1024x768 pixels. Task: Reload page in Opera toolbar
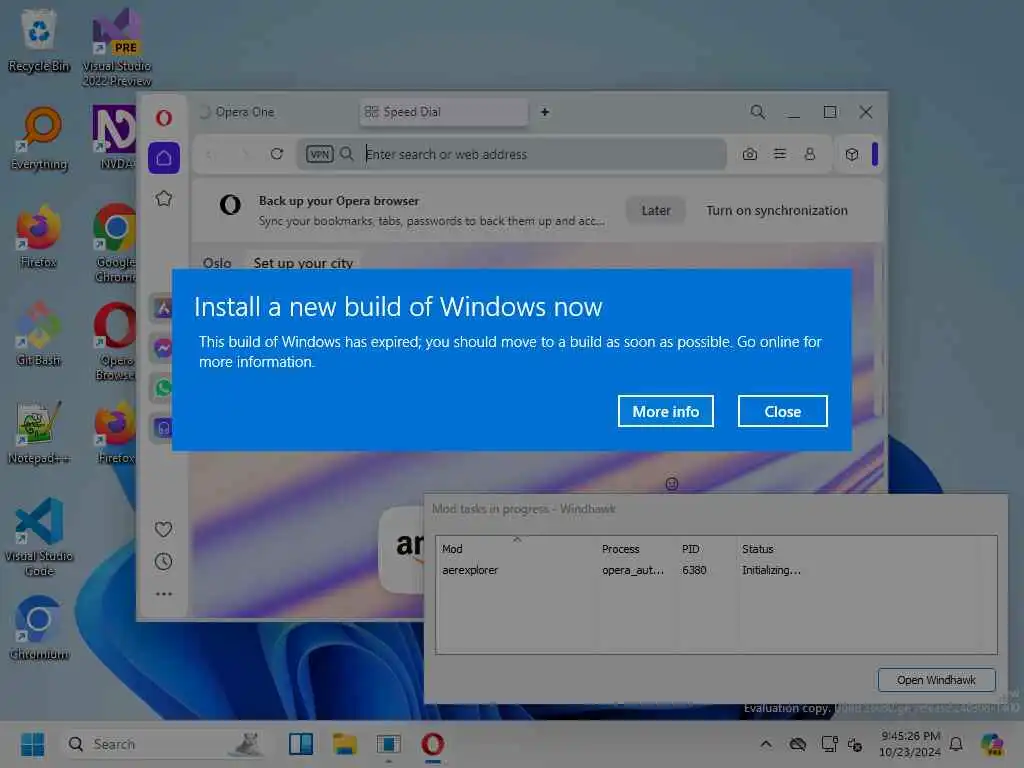click(277, 154)
